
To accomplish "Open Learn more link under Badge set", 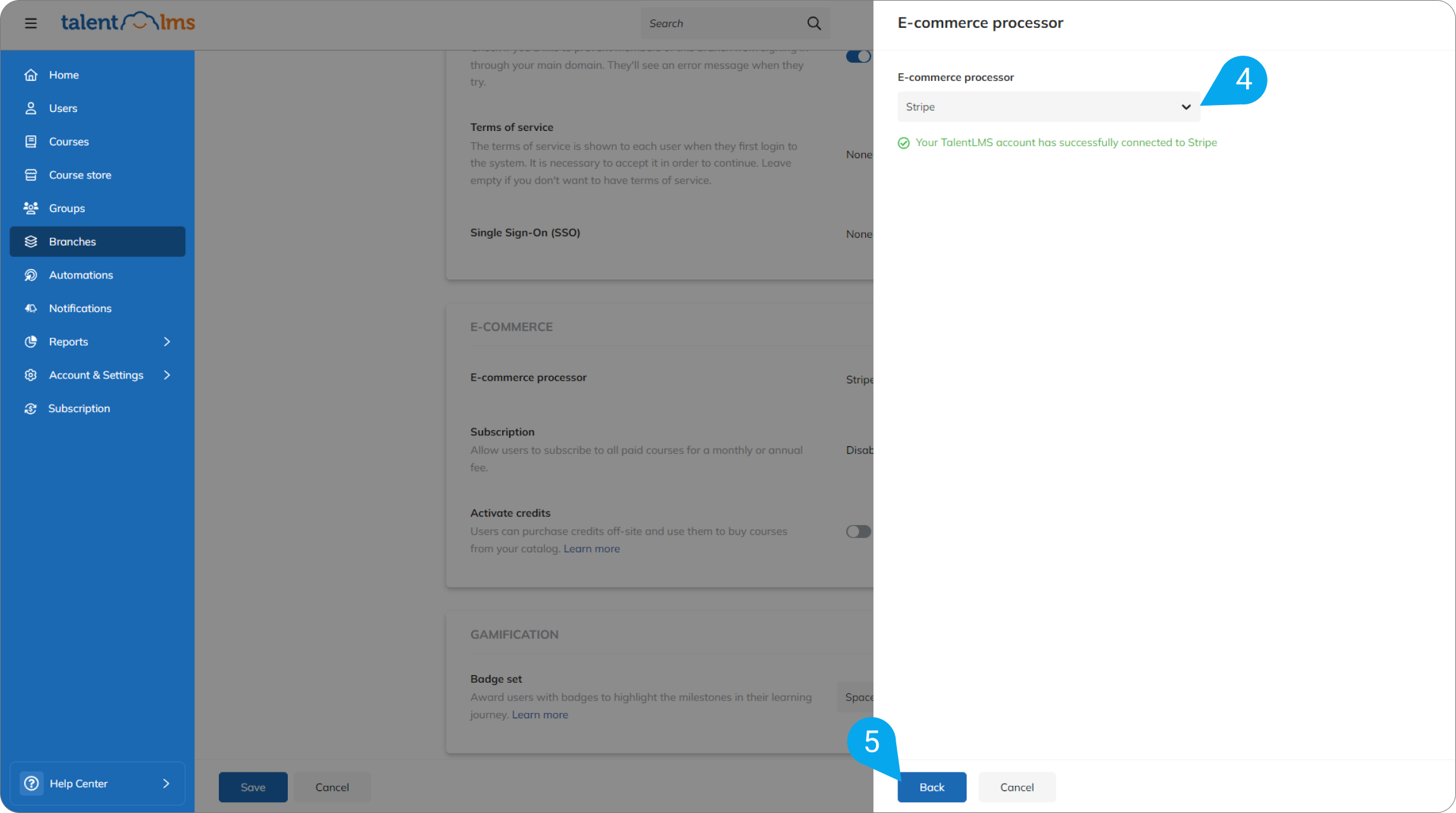I will coord(540,714).
